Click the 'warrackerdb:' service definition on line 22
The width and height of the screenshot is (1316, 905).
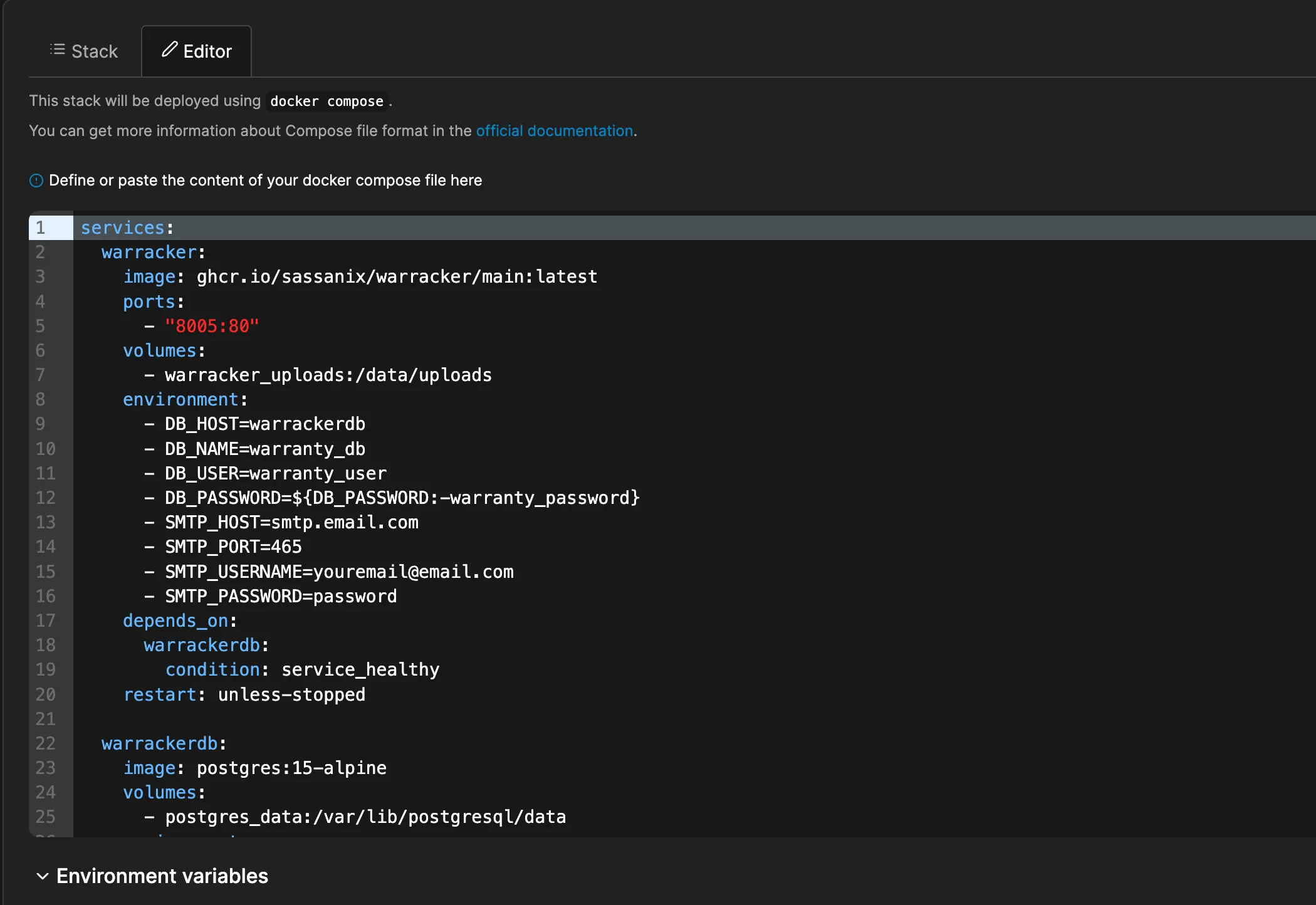[x=164, y=743]
